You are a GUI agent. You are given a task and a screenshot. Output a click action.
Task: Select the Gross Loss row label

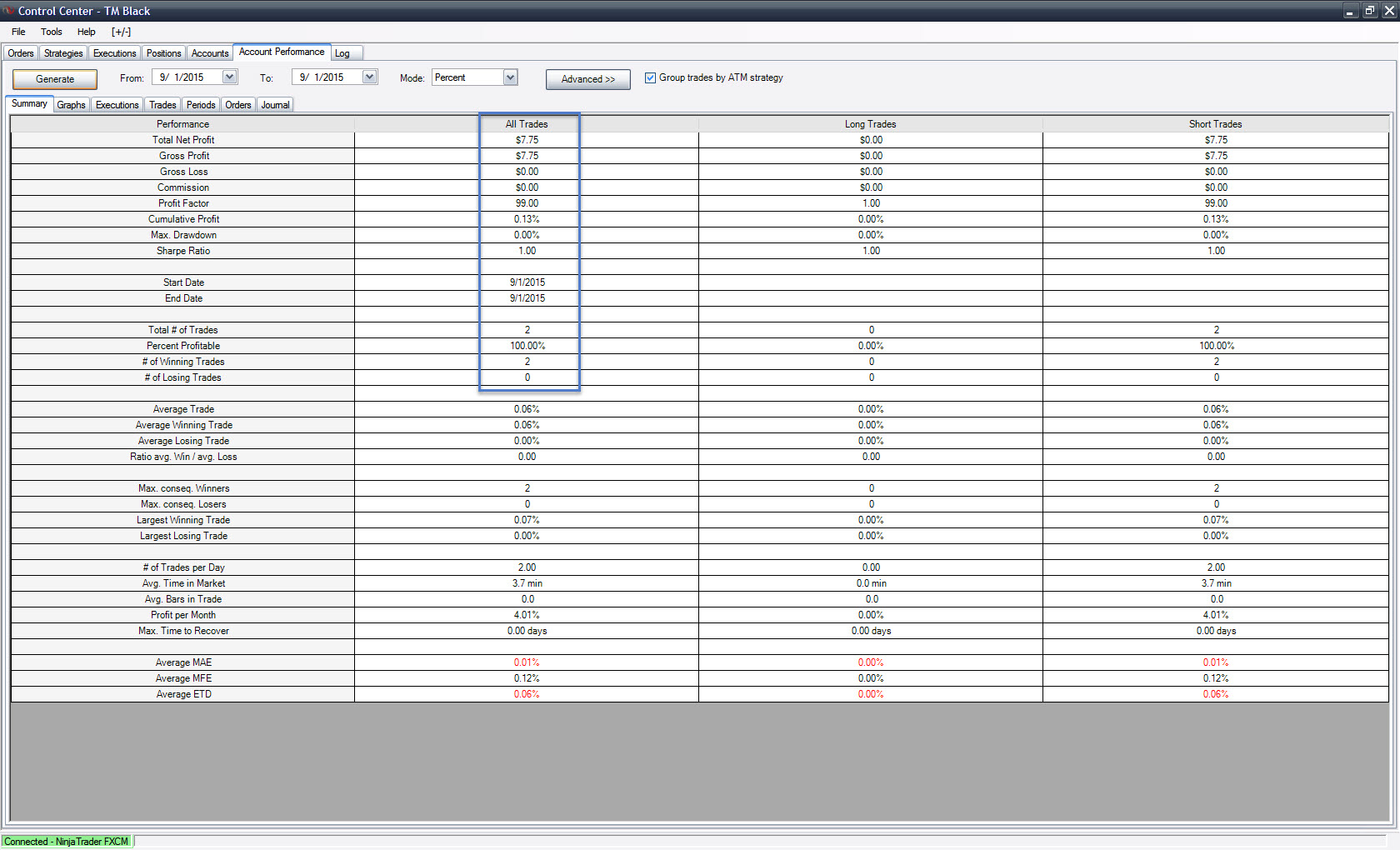pyautogui.click(x=184, y=172)
